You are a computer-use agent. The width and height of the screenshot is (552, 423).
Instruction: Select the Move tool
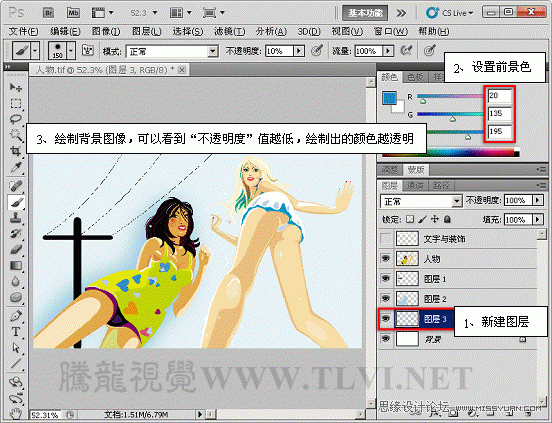(x=15, y=87)
